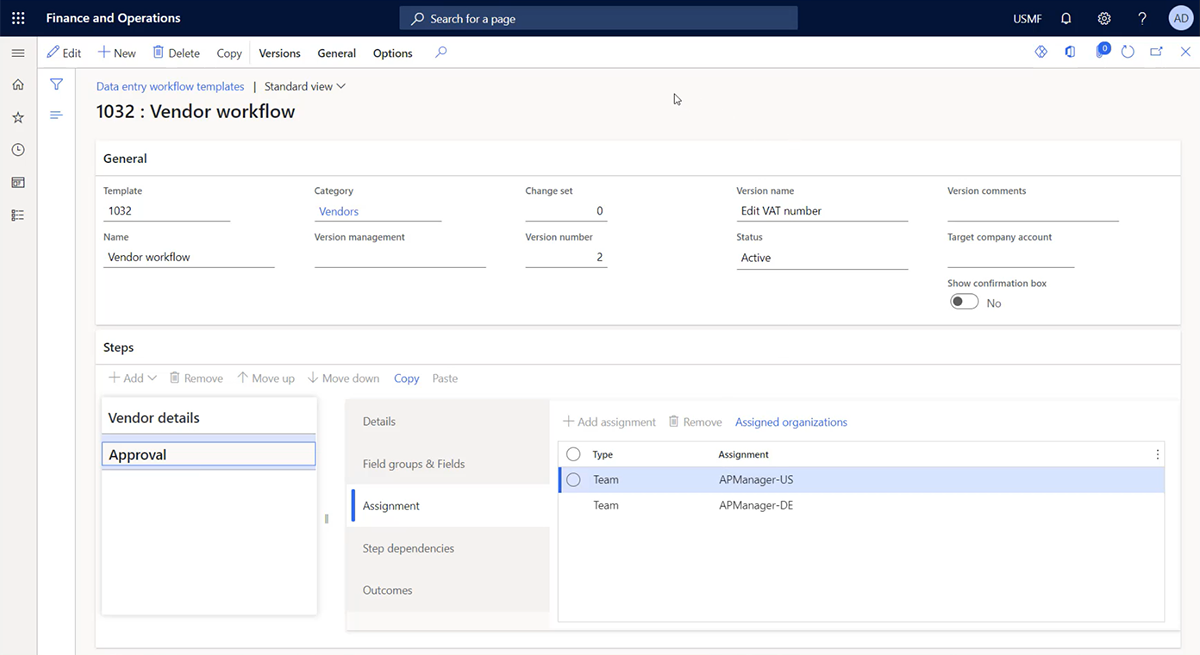Image resolution: width=1200 pixels, height=655 pixels.
Task: Open the grid options menu via the ellipsis
Action: coord(1157,453)
